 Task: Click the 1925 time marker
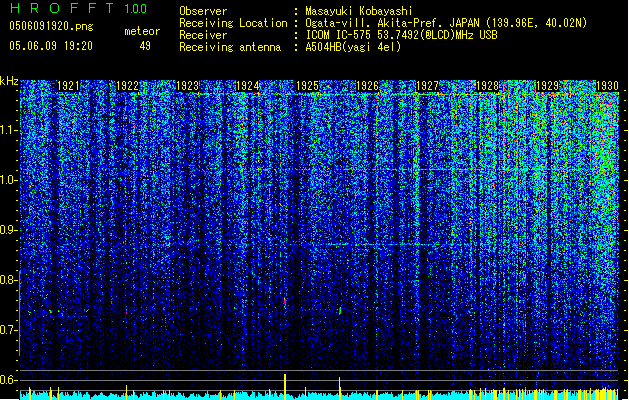tap(307, 86)
